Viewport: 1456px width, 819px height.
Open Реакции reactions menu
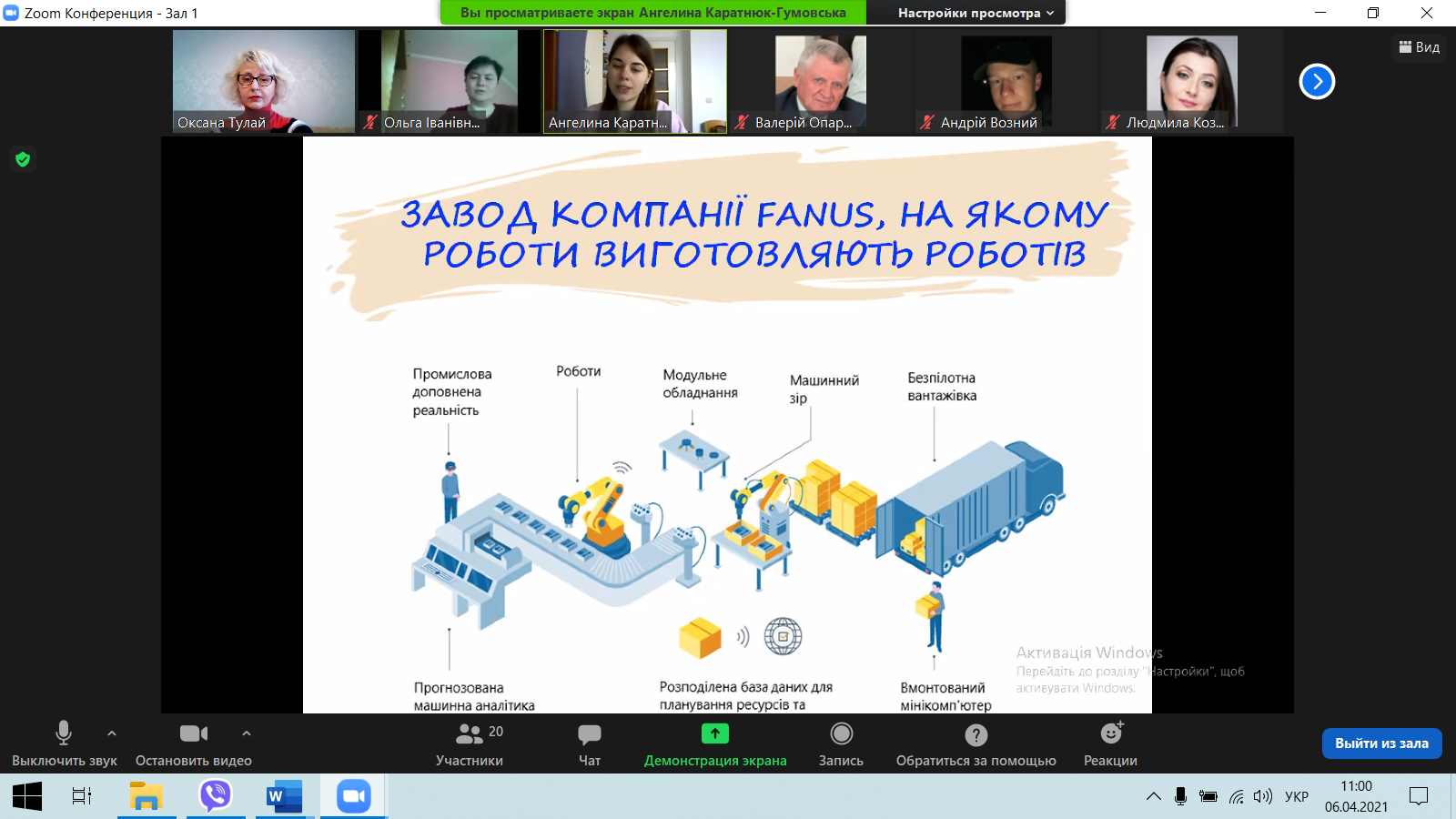point(1111,743)
